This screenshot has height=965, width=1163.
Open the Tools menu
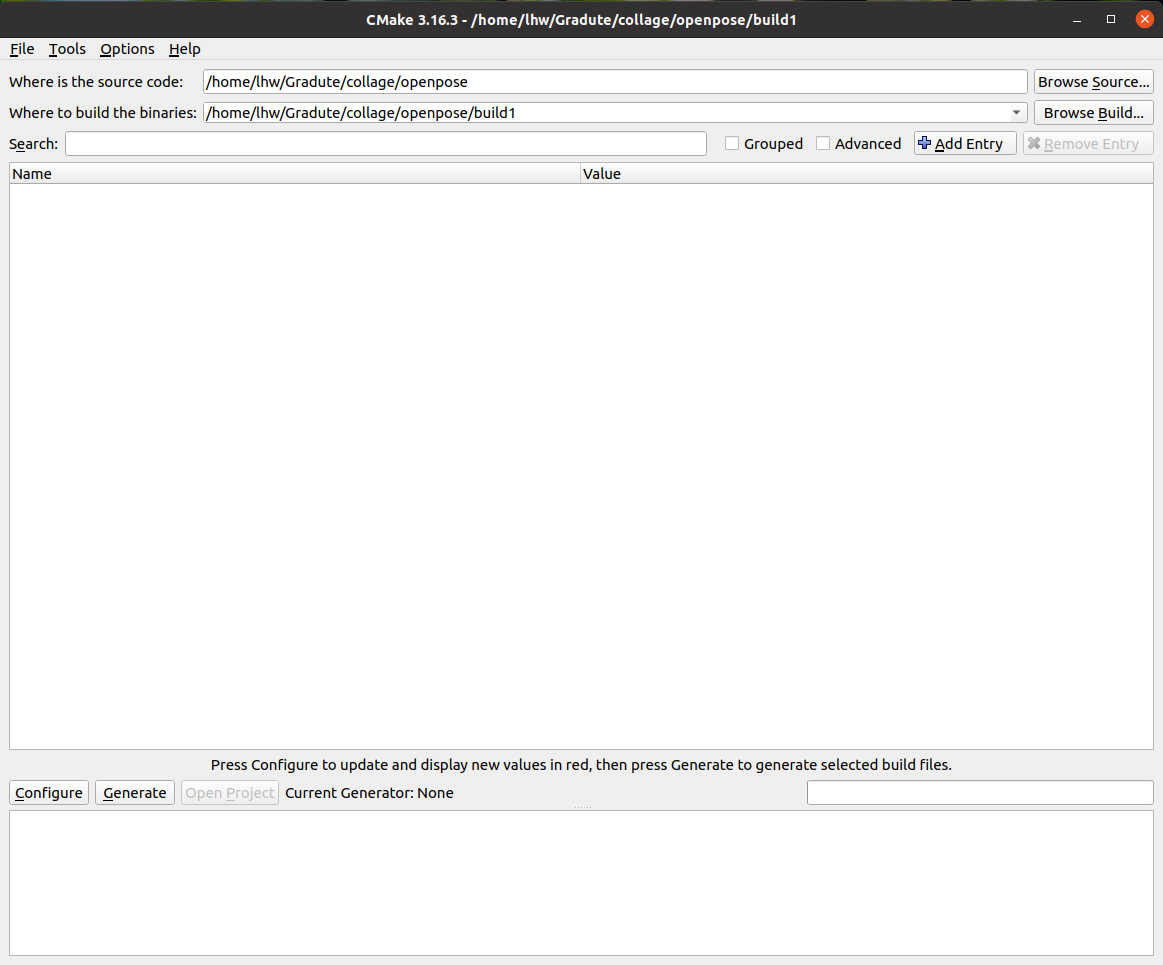click(67, 49)
